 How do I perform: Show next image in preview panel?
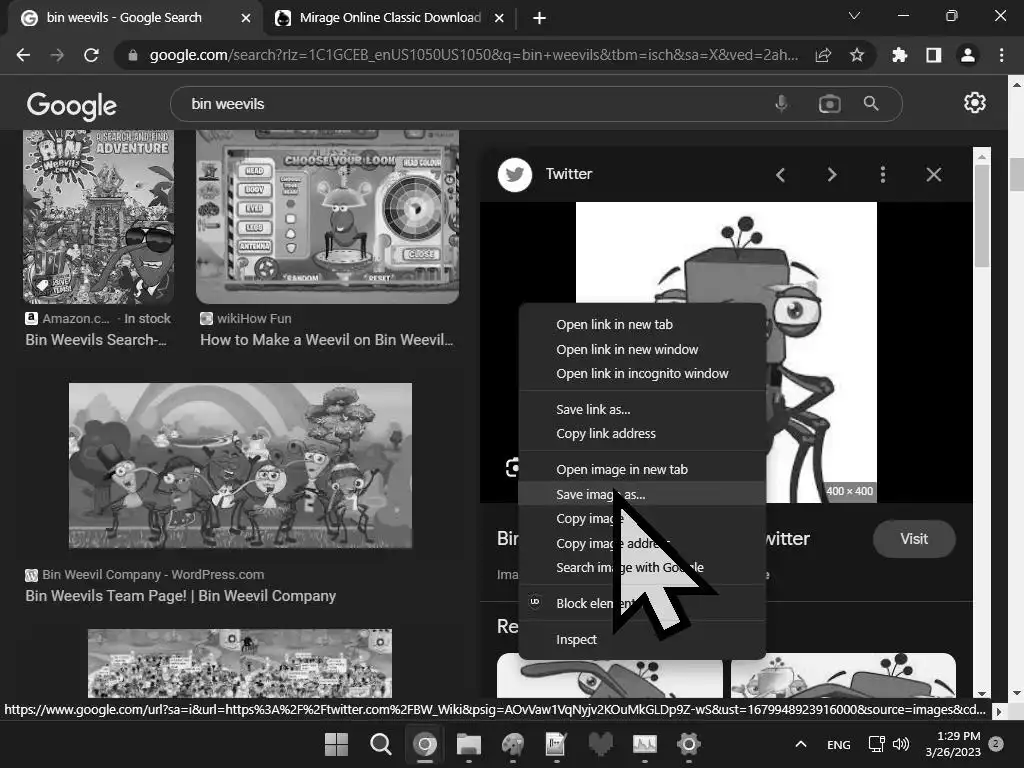(832, 174)
